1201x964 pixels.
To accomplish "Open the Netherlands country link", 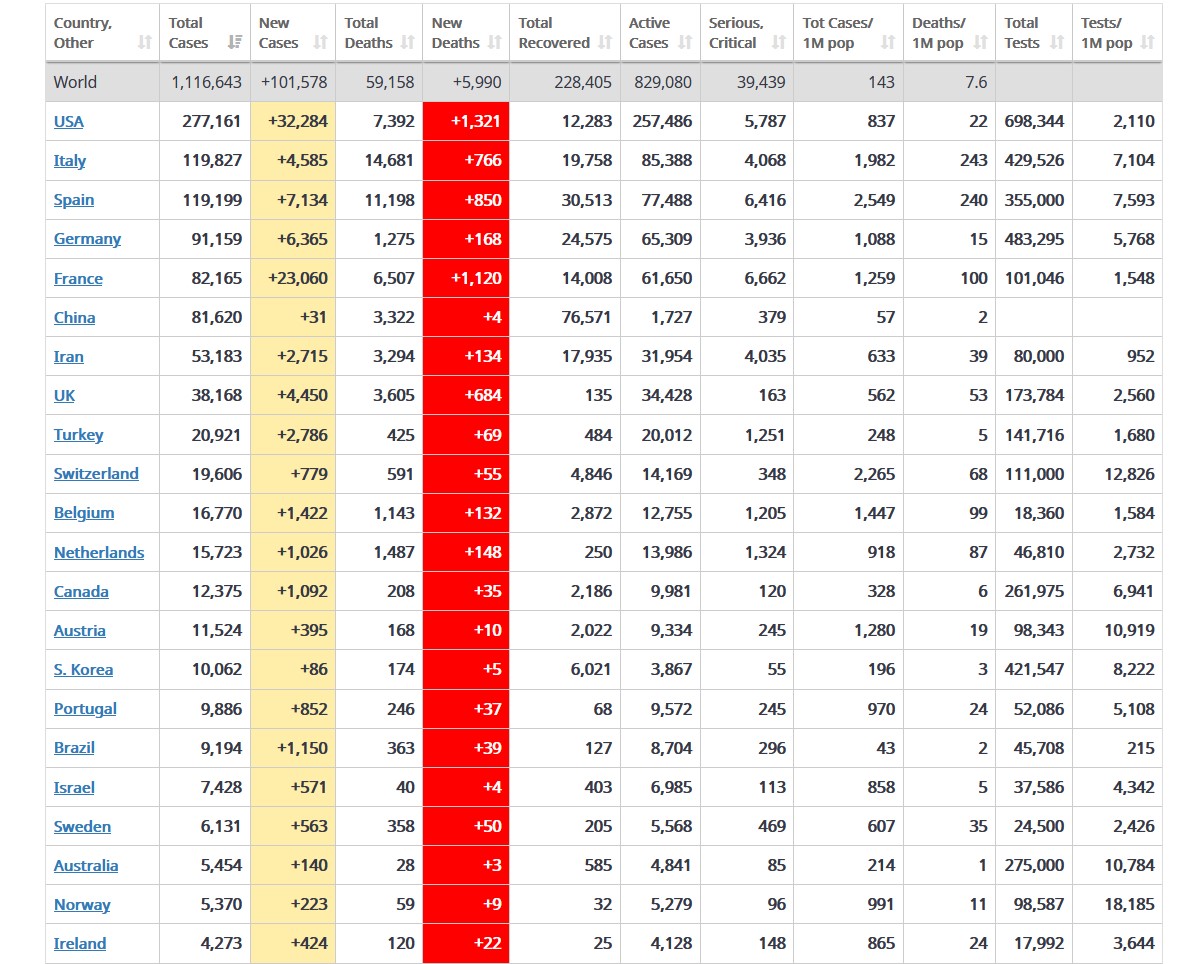I will click(x=99, y=552).
